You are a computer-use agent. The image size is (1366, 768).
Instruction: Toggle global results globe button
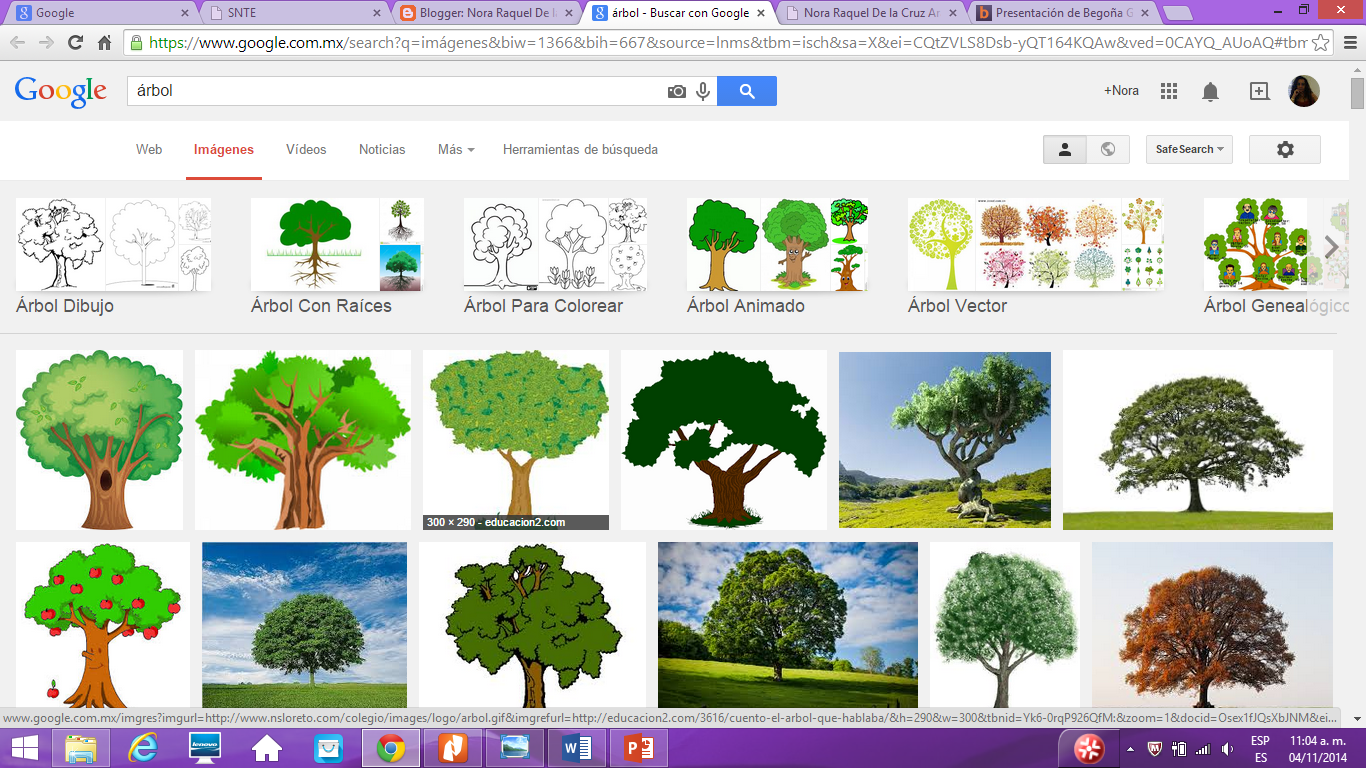[x=1108, y=149]
